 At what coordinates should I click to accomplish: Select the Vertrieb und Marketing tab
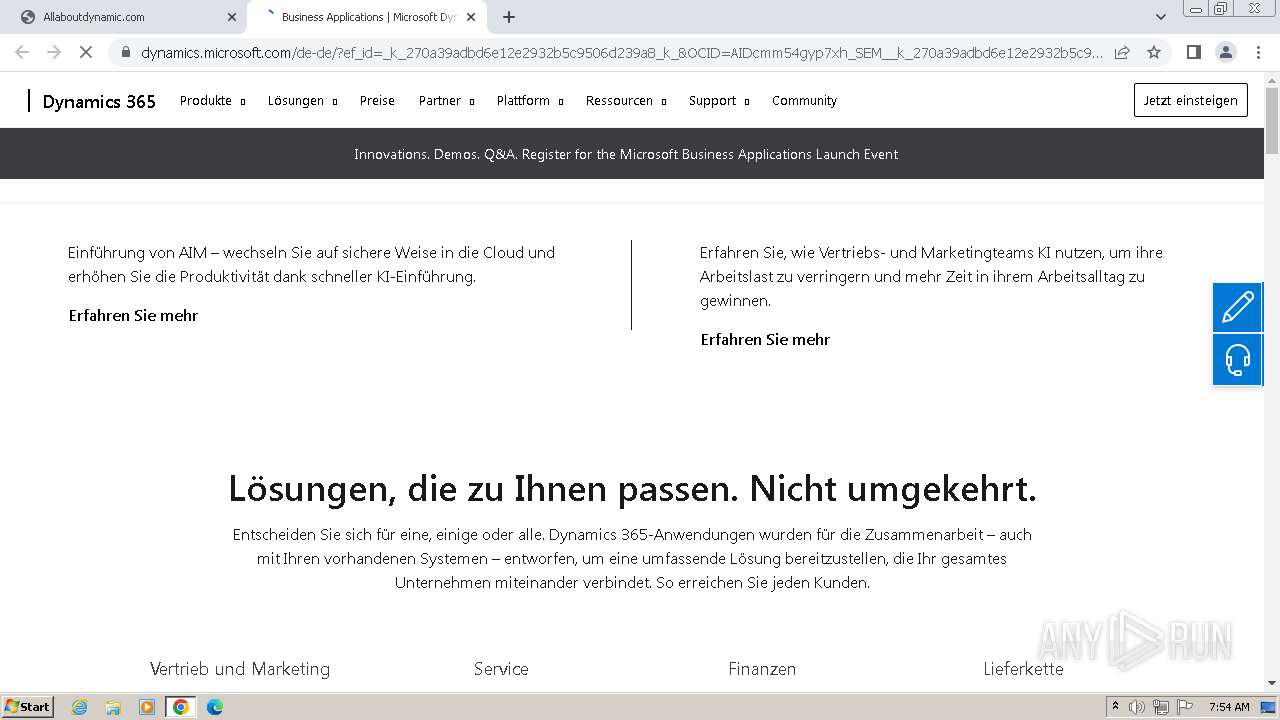click(240, 669)
